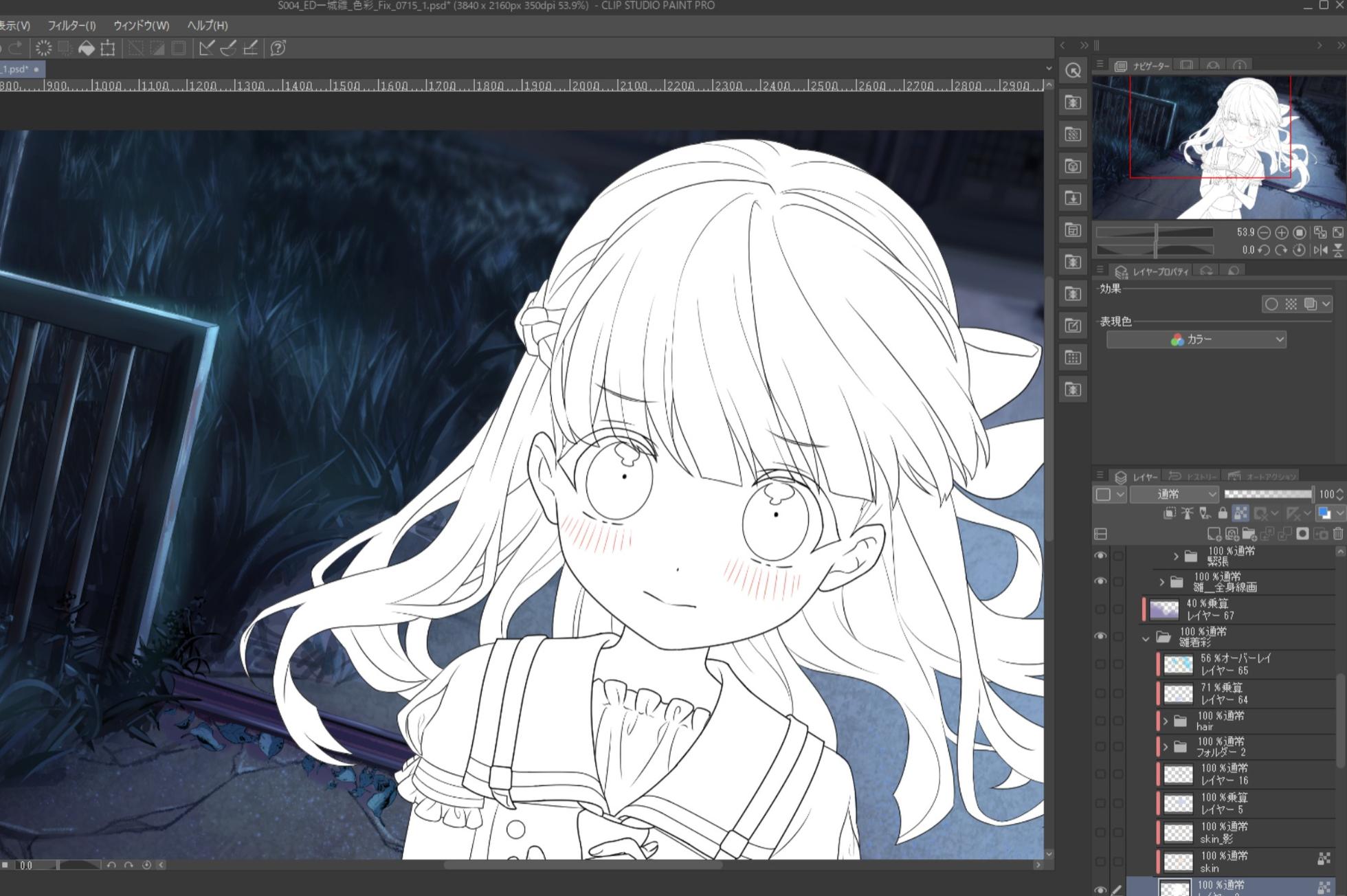Delete layer with the trash icon

pos(1337,534)
